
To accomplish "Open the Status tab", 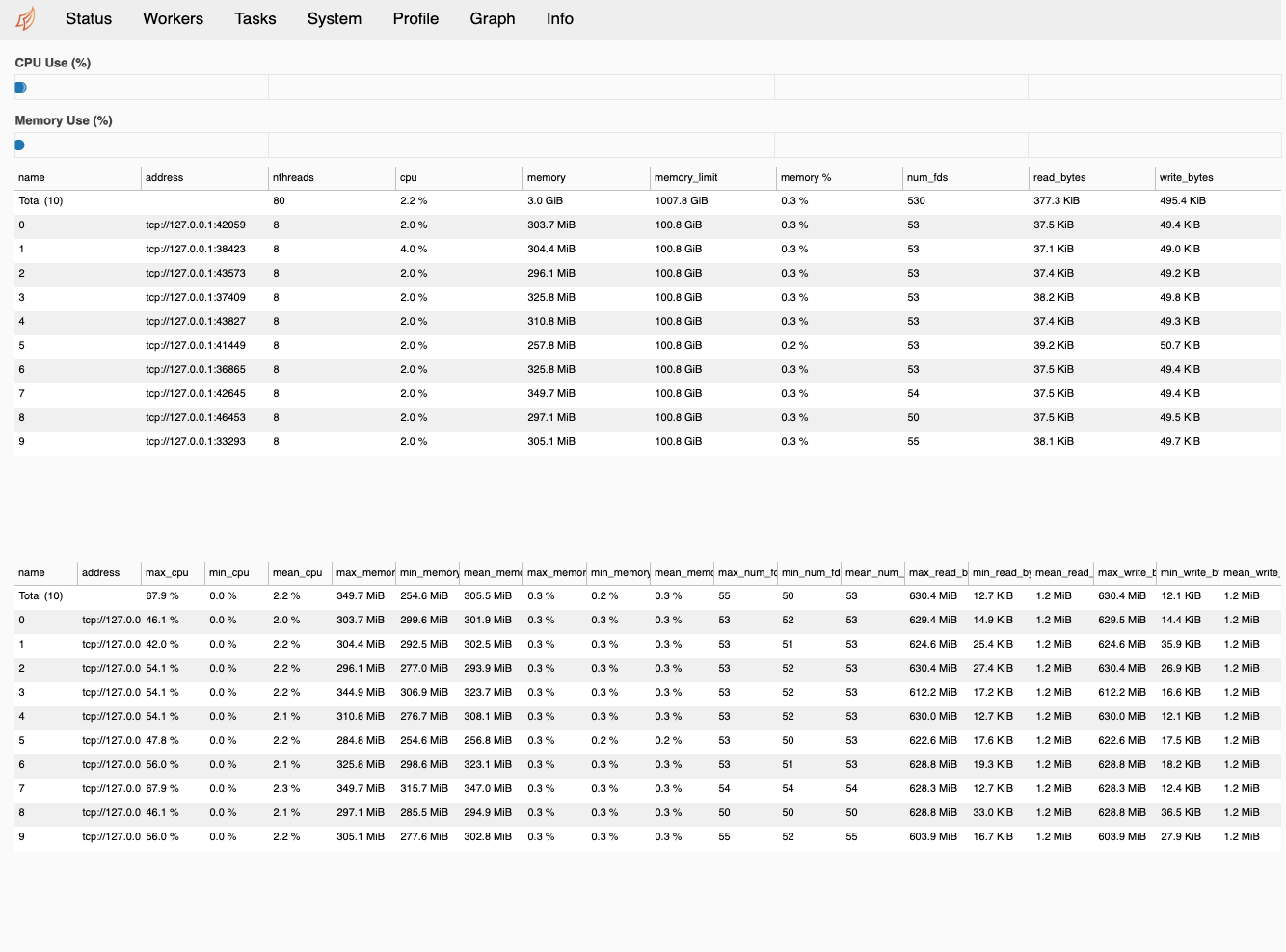I will (89, 18).
